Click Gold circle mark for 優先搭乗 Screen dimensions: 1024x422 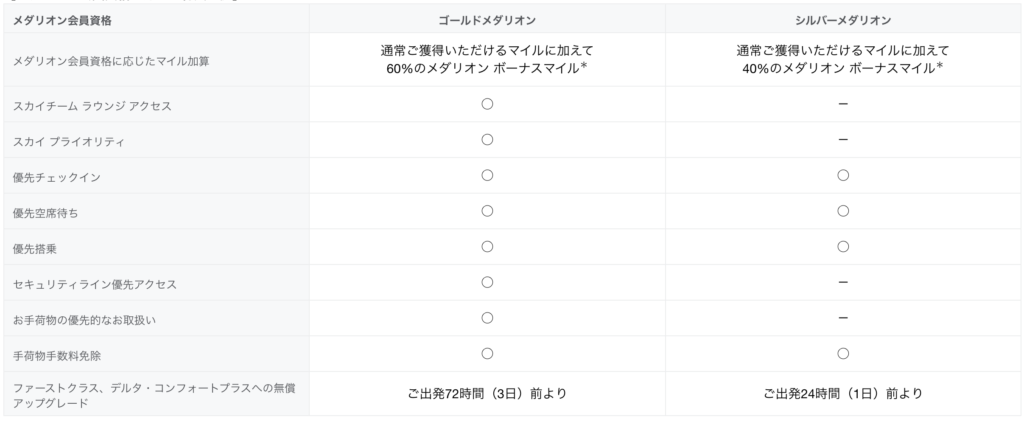coord(487,246)
